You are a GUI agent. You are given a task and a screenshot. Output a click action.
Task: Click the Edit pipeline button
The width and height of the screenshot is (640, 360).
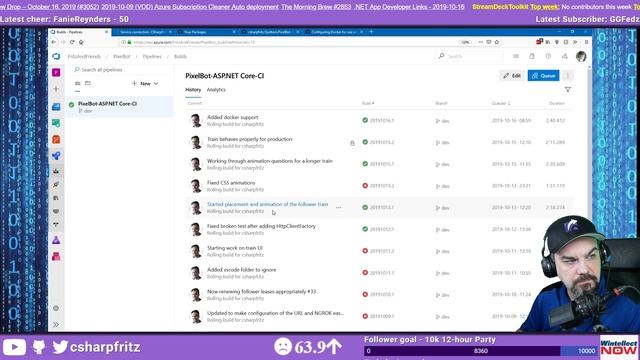512,76
